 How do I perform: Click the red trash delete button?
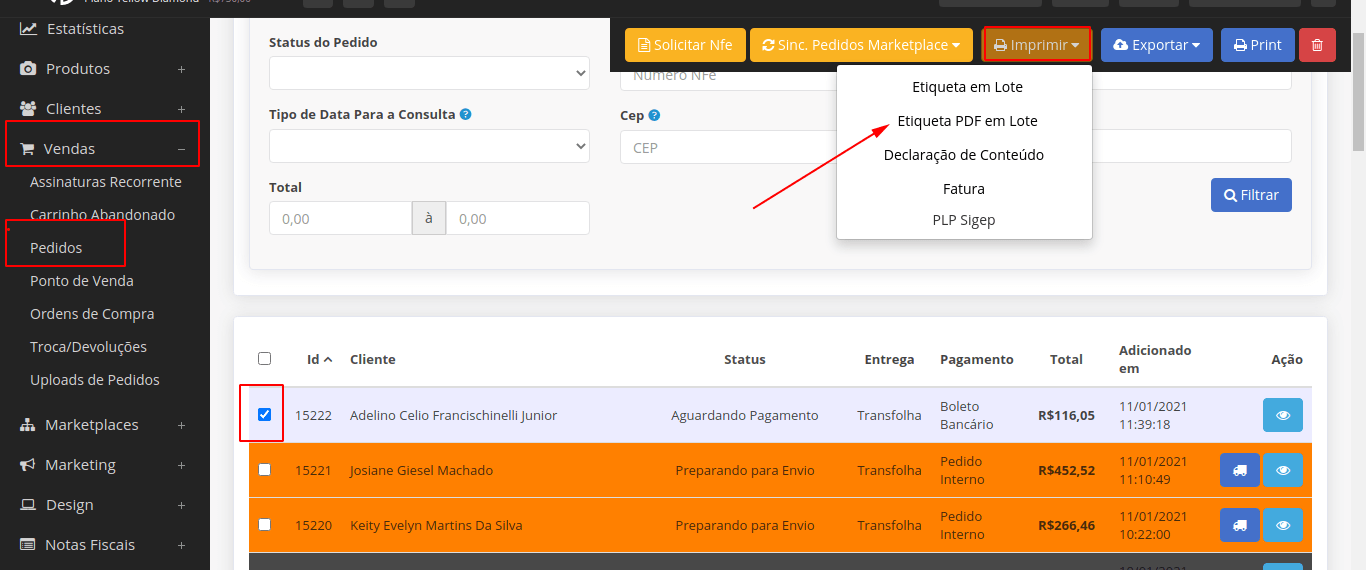click(1317, 45)
